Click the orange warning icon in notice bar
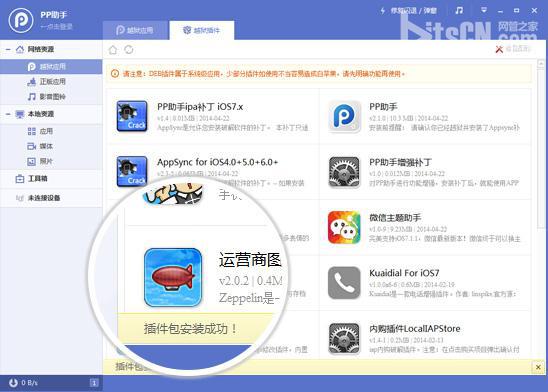Screen dimensions: 548x392 [115, 74]
